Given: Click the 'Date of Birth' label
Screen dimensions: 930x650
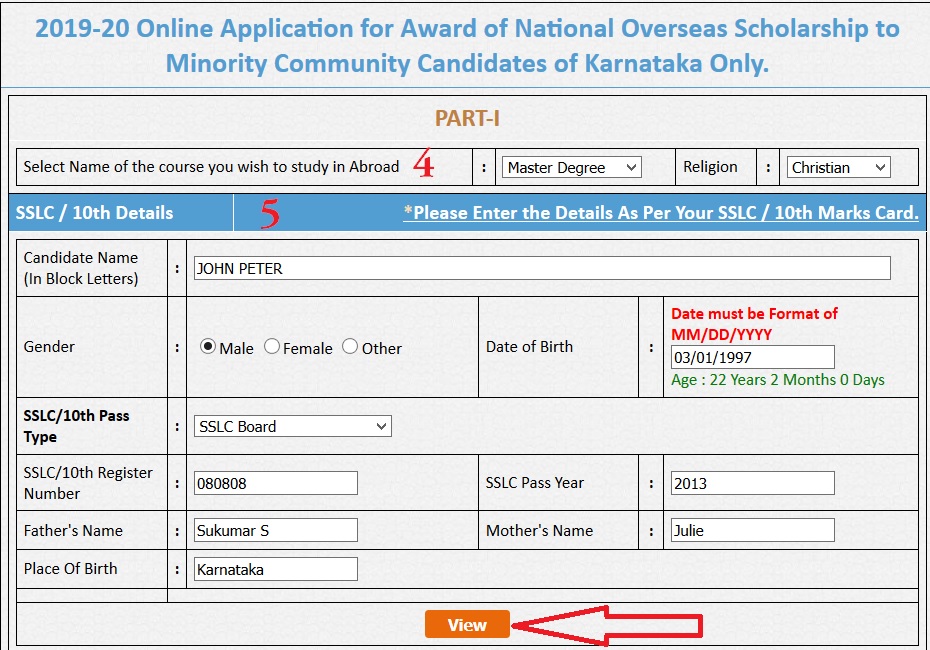Looking at the screenshot, I should (x=529, y=346).
